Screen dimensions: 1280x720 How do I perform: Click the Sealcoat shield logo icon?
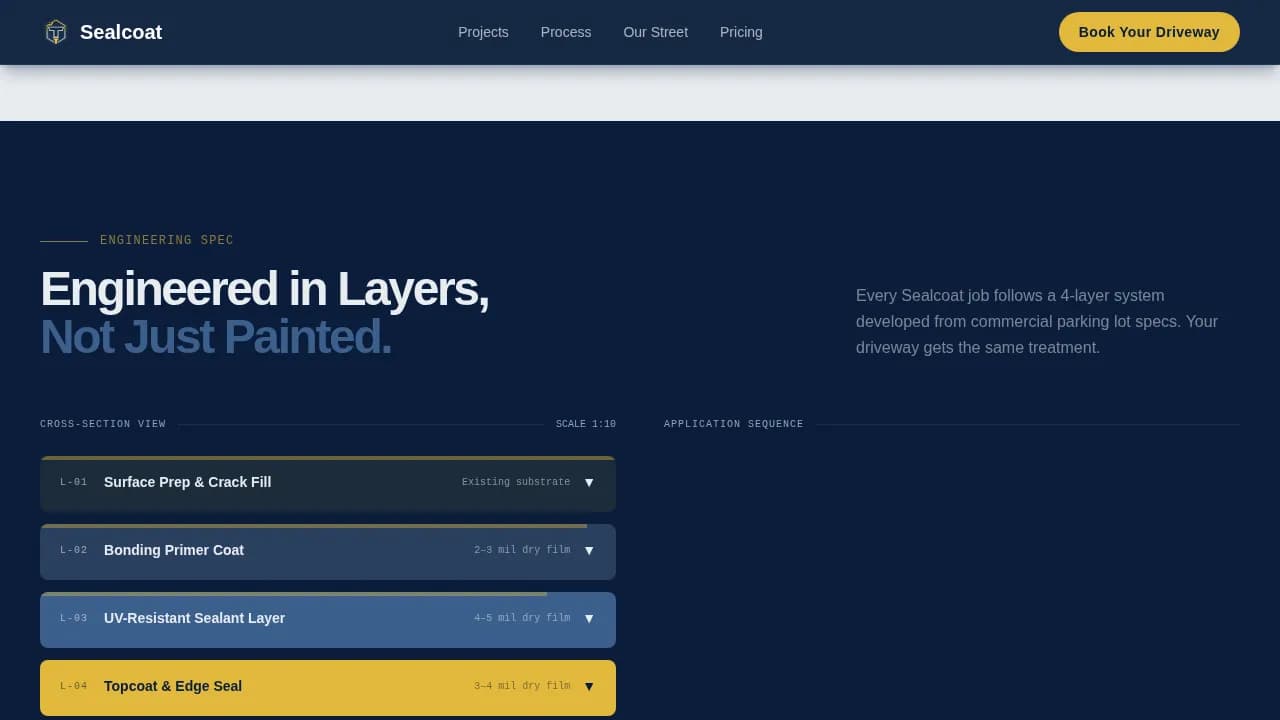pyautogui.click(x=56, y=32)
